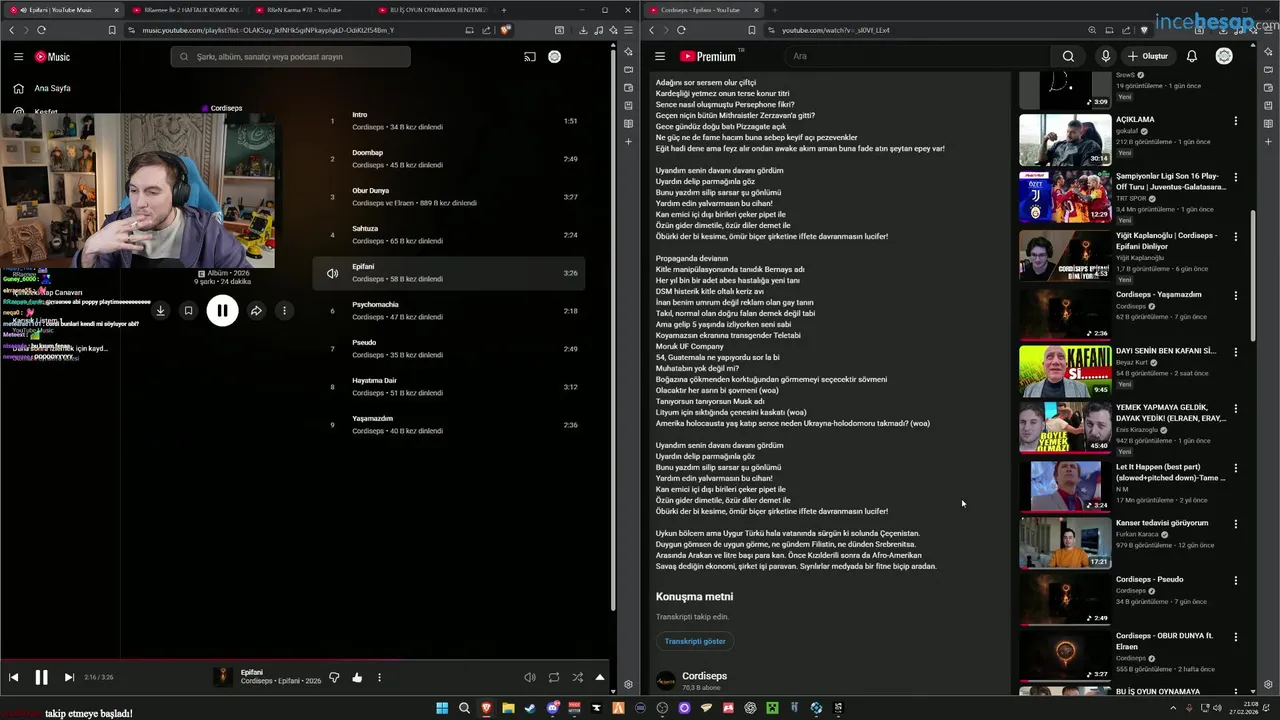Click the volume icon in the player bar
Viewport: 1280px width, 720px height.
(530, 677)
